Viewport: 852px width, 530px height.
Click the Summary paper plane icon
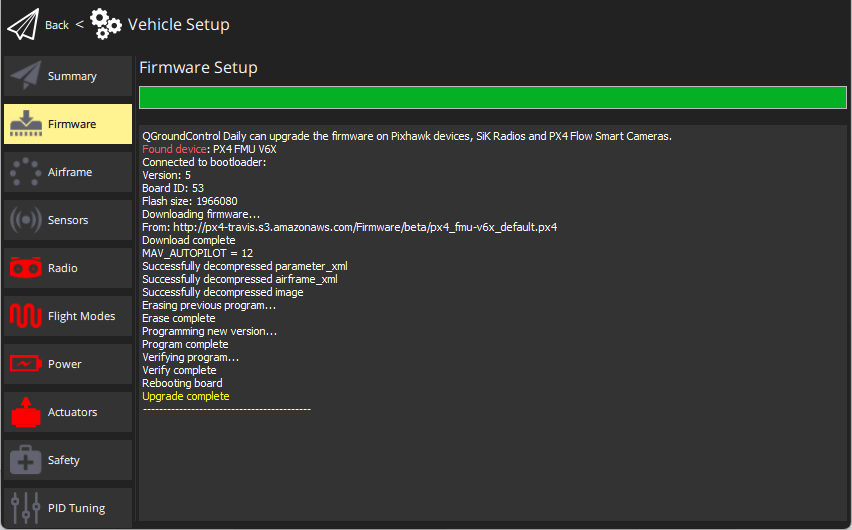pos(25,76)
